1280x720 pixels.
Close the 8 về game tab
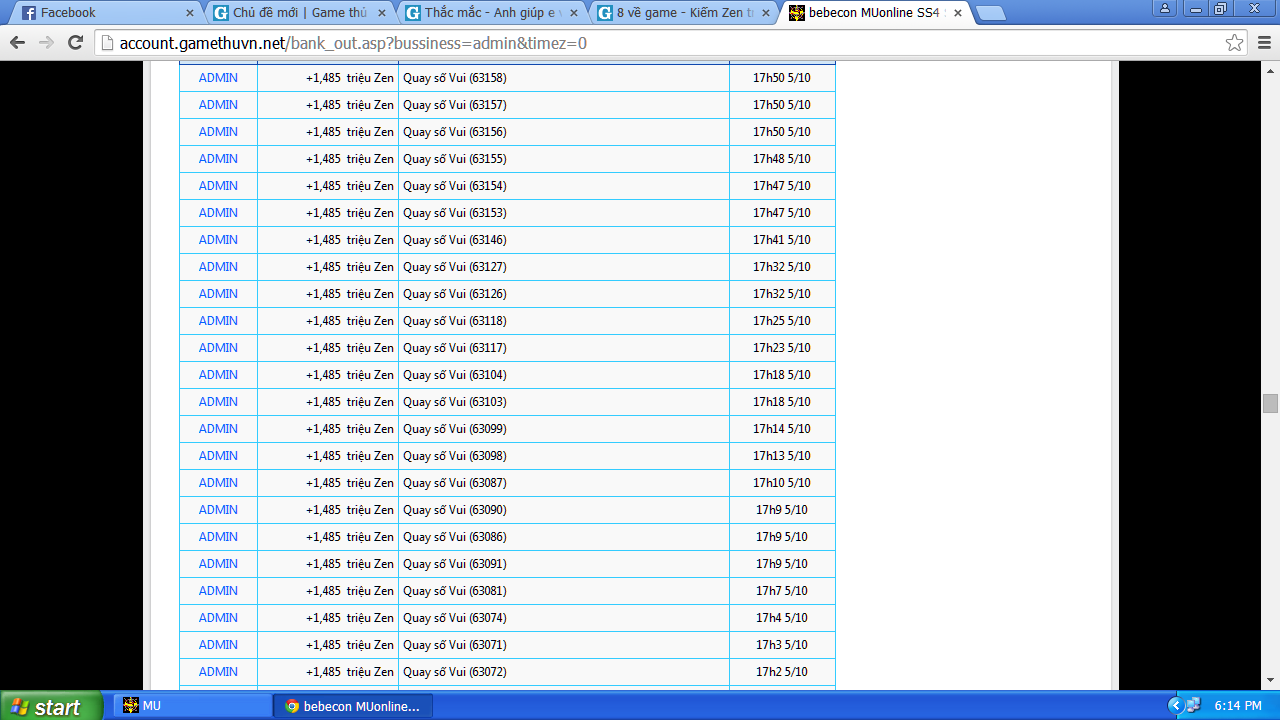[x=766, y=13]
